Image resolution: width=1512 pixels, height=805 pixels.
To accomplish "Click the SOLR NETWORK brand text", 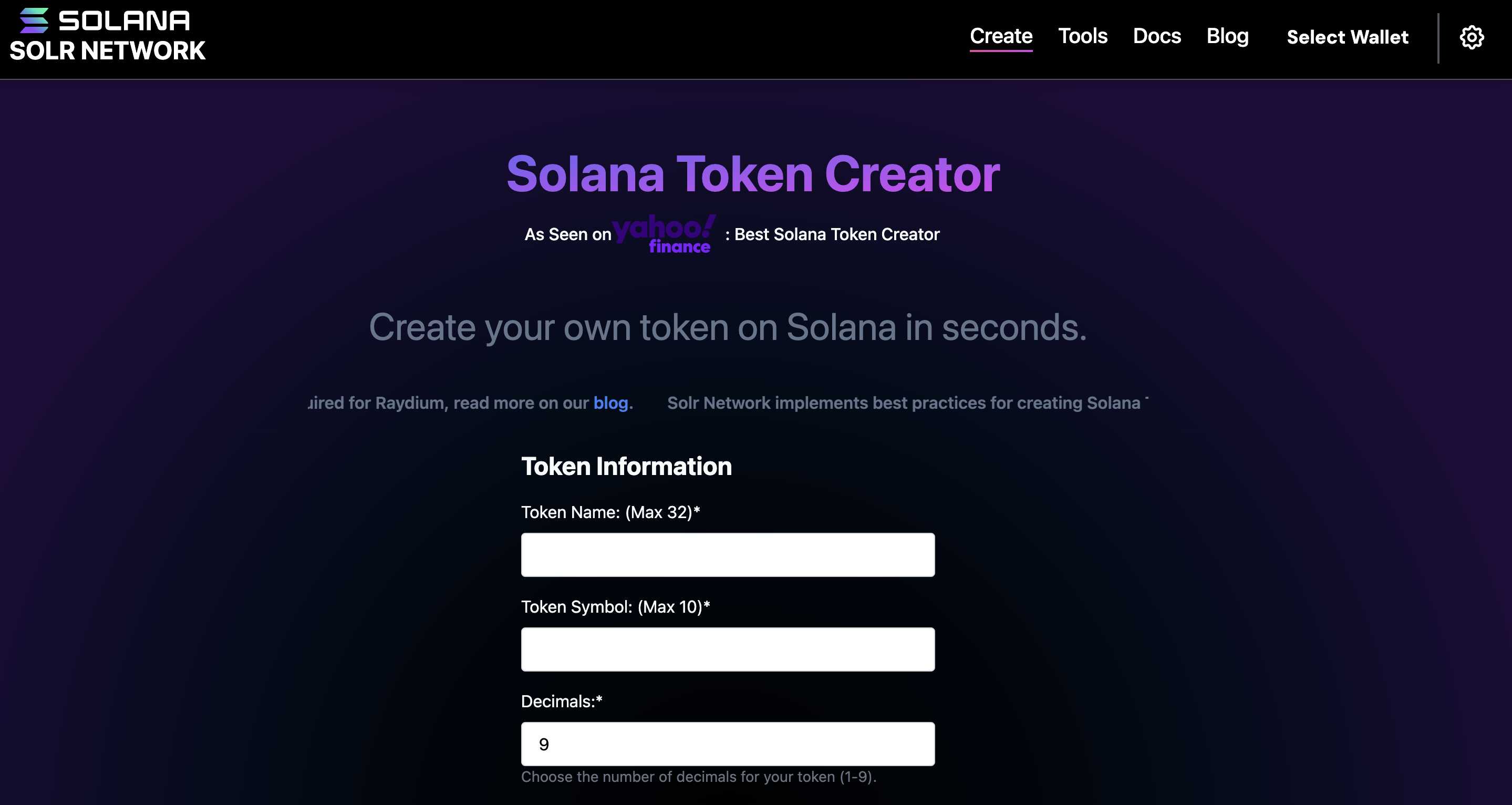I will (x=107, y=51).
